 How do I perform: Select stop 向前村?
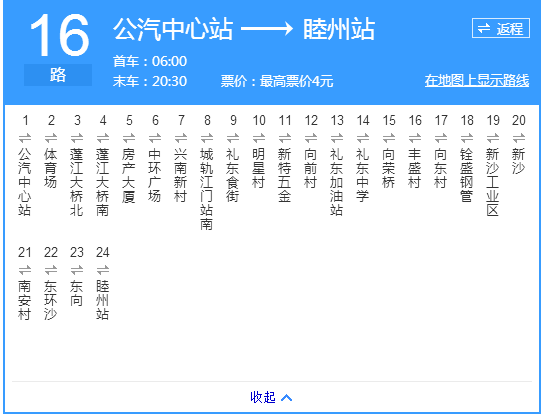311,168
